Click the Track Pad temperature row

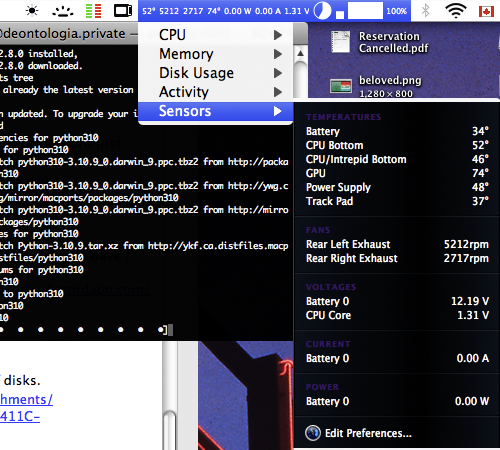pyautogui.click(x=397, y=201)
